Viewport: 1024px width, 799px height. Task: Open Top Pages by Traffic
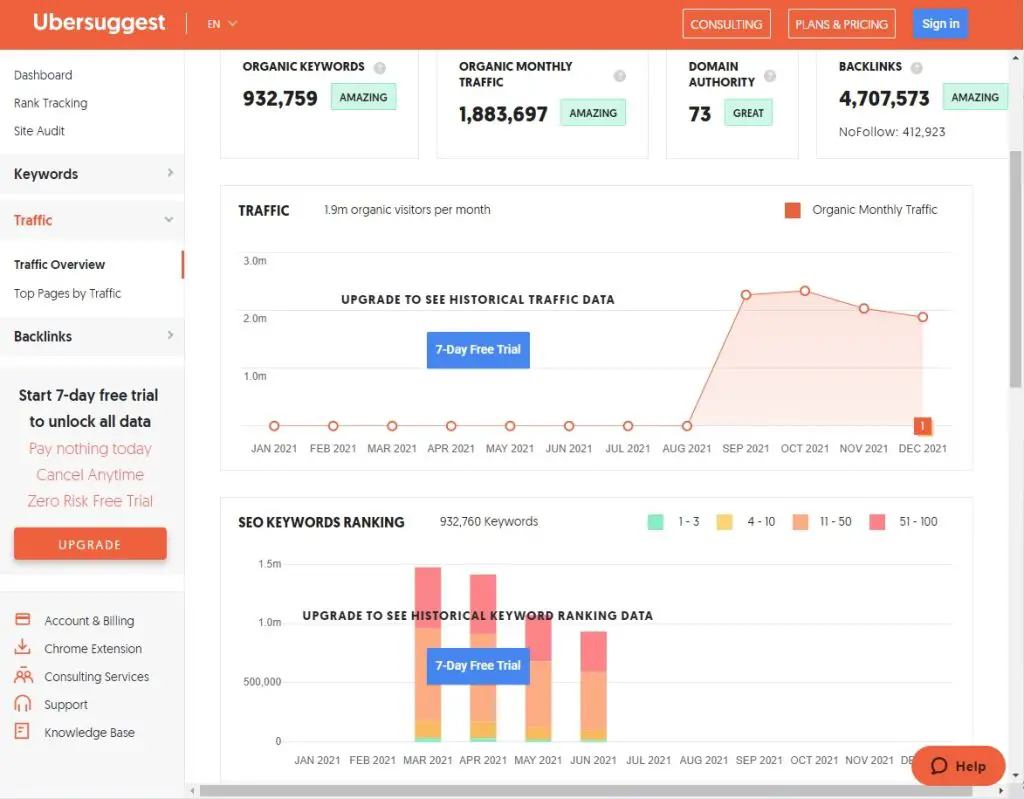pyautogui.click(x=67, y=293)
